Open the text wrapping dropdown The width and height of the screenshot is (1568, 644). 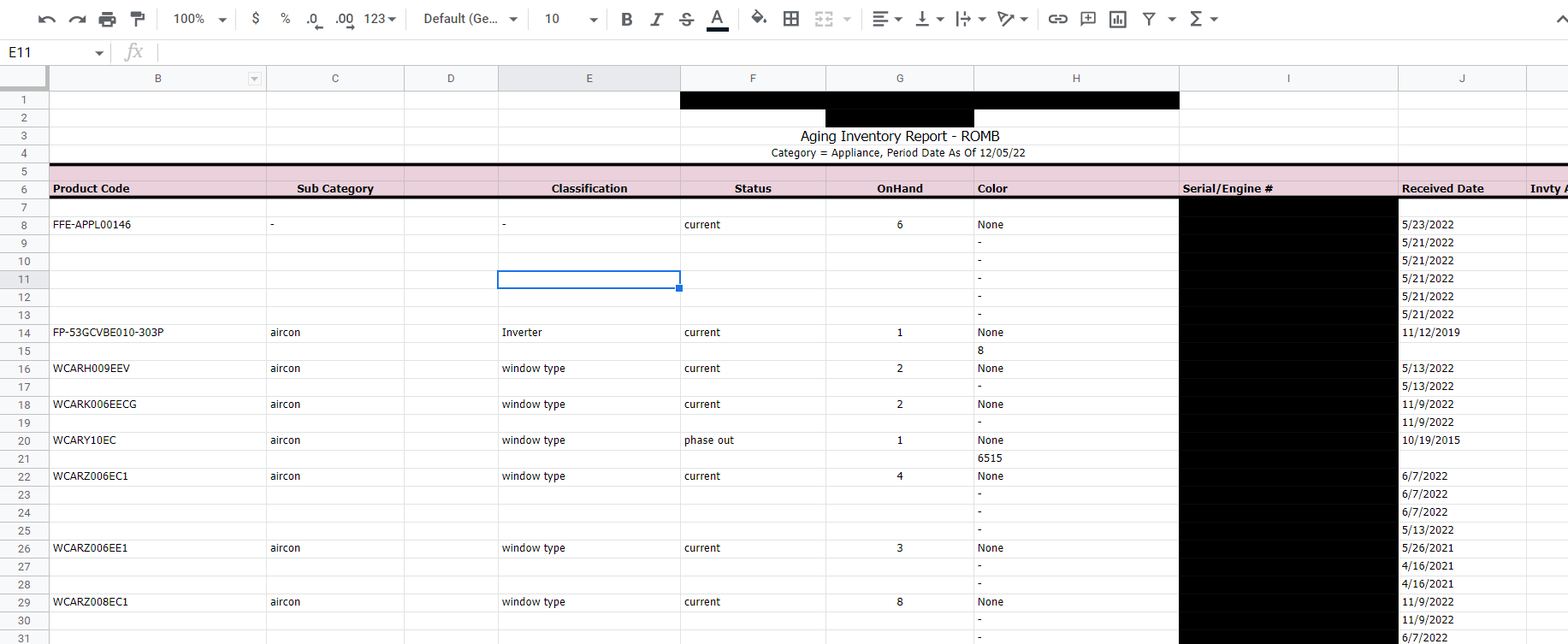(x=971, y=19)
